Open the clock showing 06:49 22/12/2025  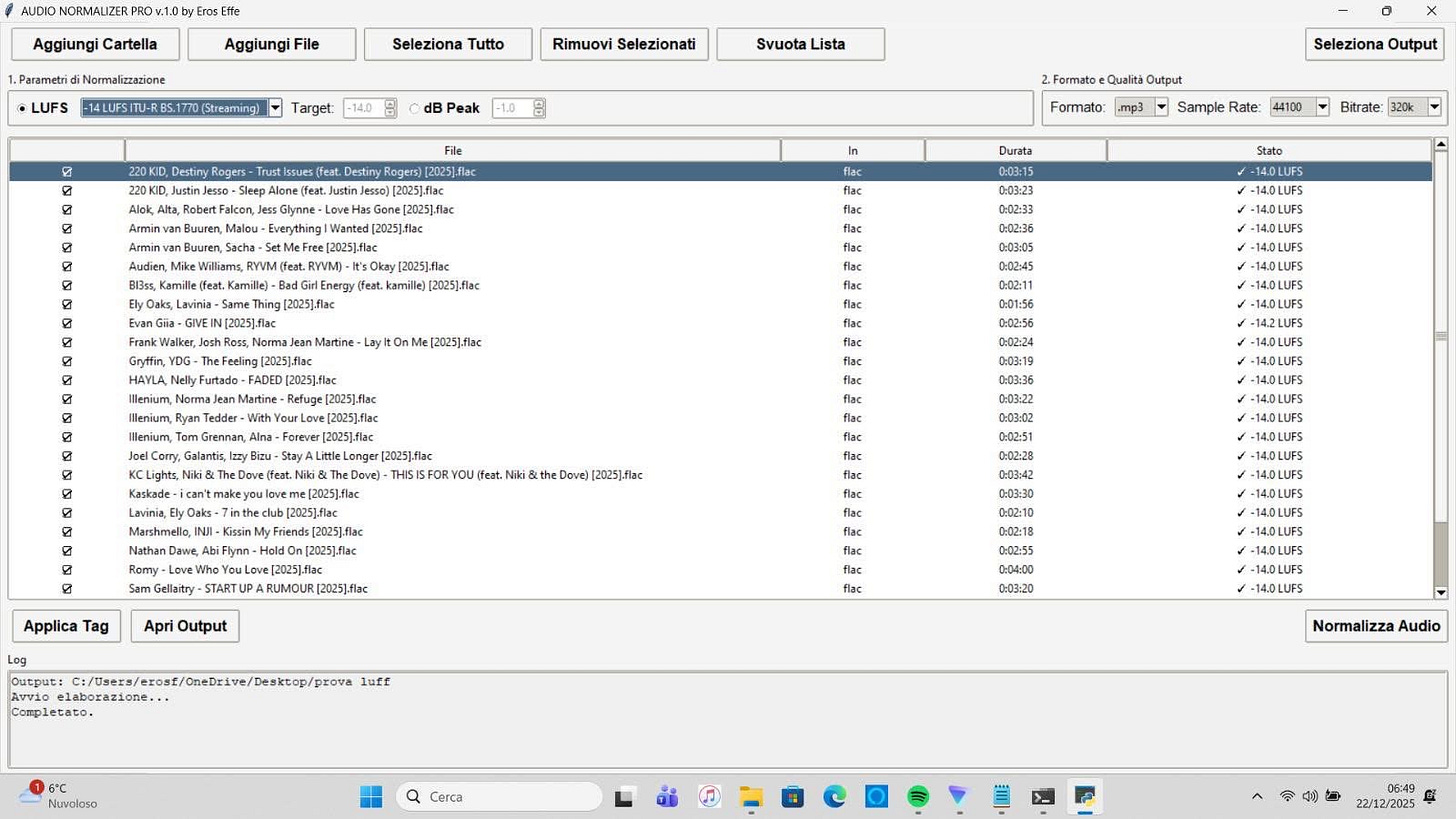1386,796
